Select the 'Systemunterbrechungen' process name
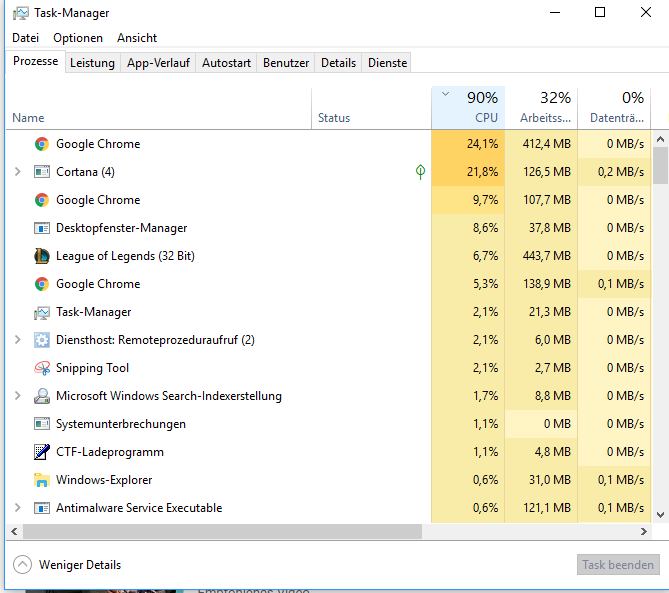Screen dimensions: 669x593 (x=121, y=424)
